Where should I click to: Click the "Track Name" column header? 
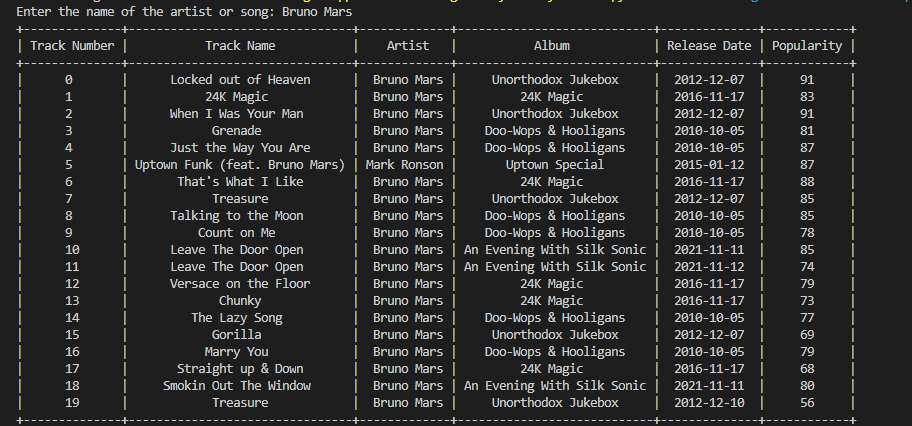click(240, 45)
